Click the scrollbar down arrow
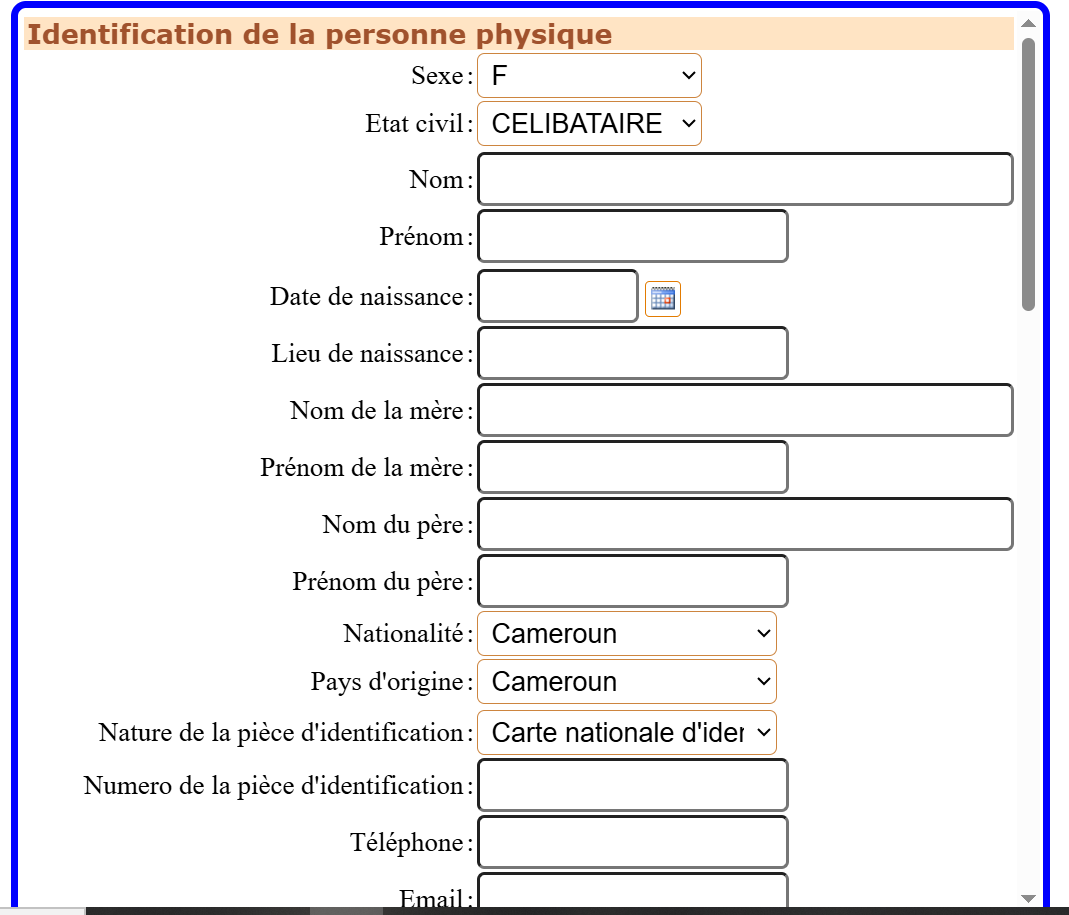Image resolution: width=1069 pixels, height=915 pixels. [x=1029, y=899]
